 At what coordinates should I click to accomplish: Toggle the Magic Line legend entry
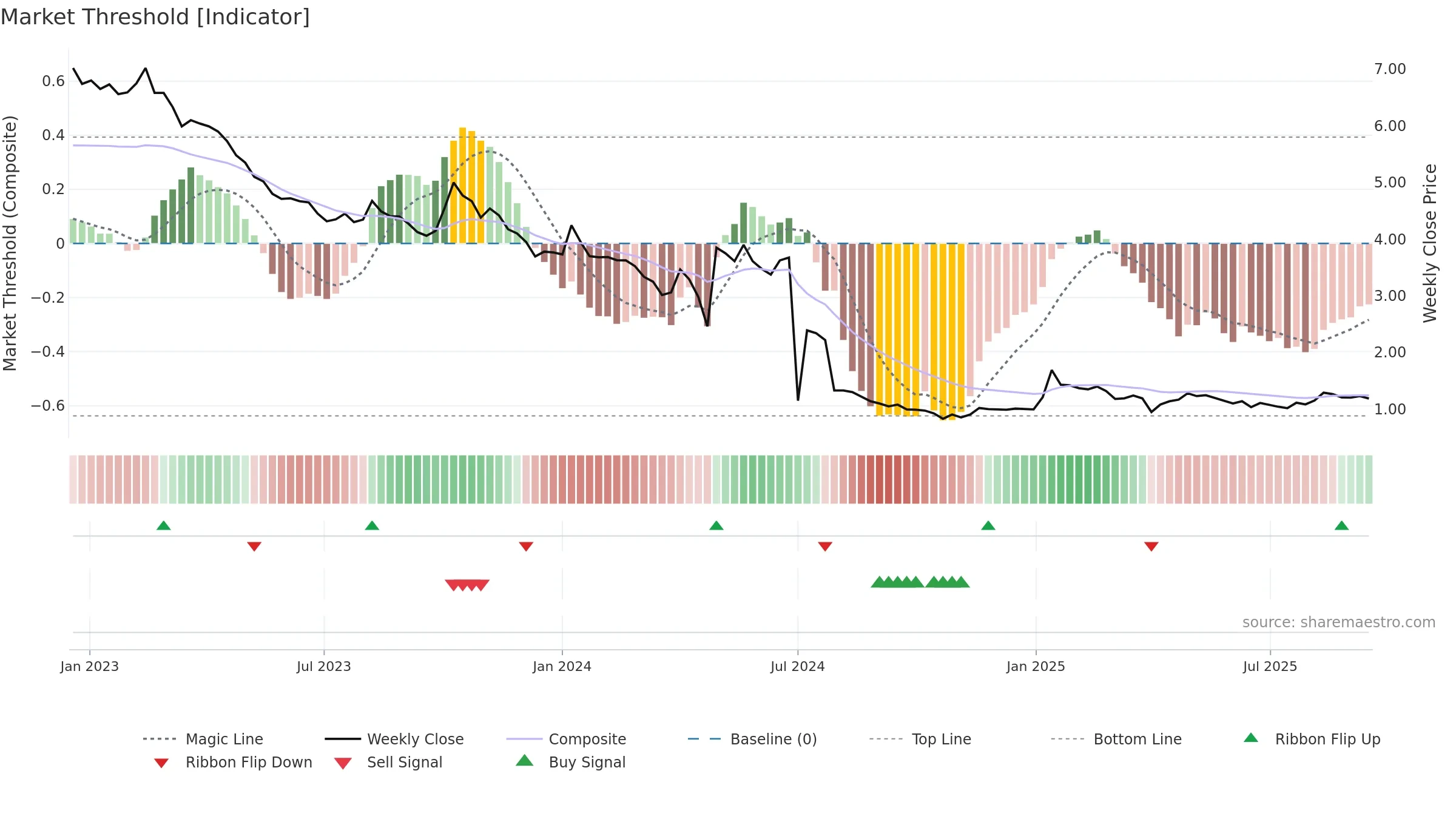203,739
